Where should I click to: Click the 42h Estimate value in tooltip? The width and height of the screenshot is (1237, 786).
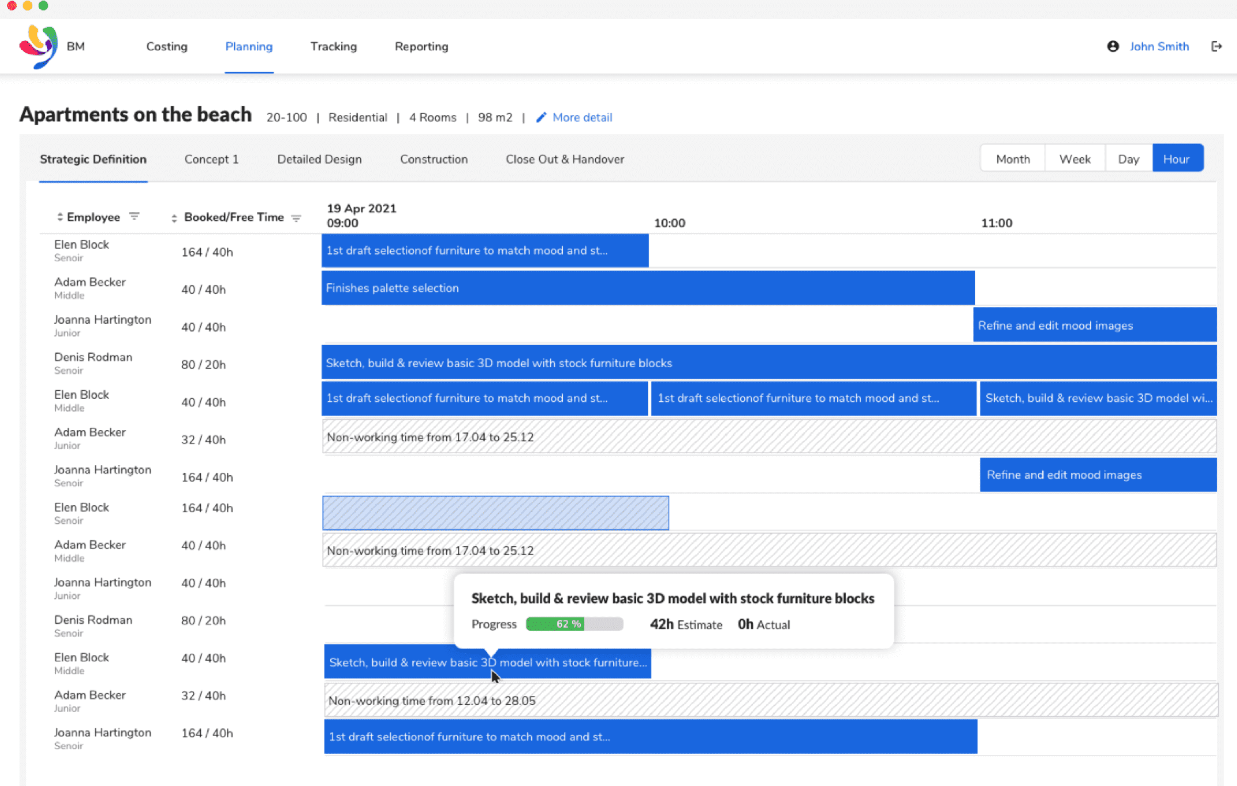click(x=686, y=624)
